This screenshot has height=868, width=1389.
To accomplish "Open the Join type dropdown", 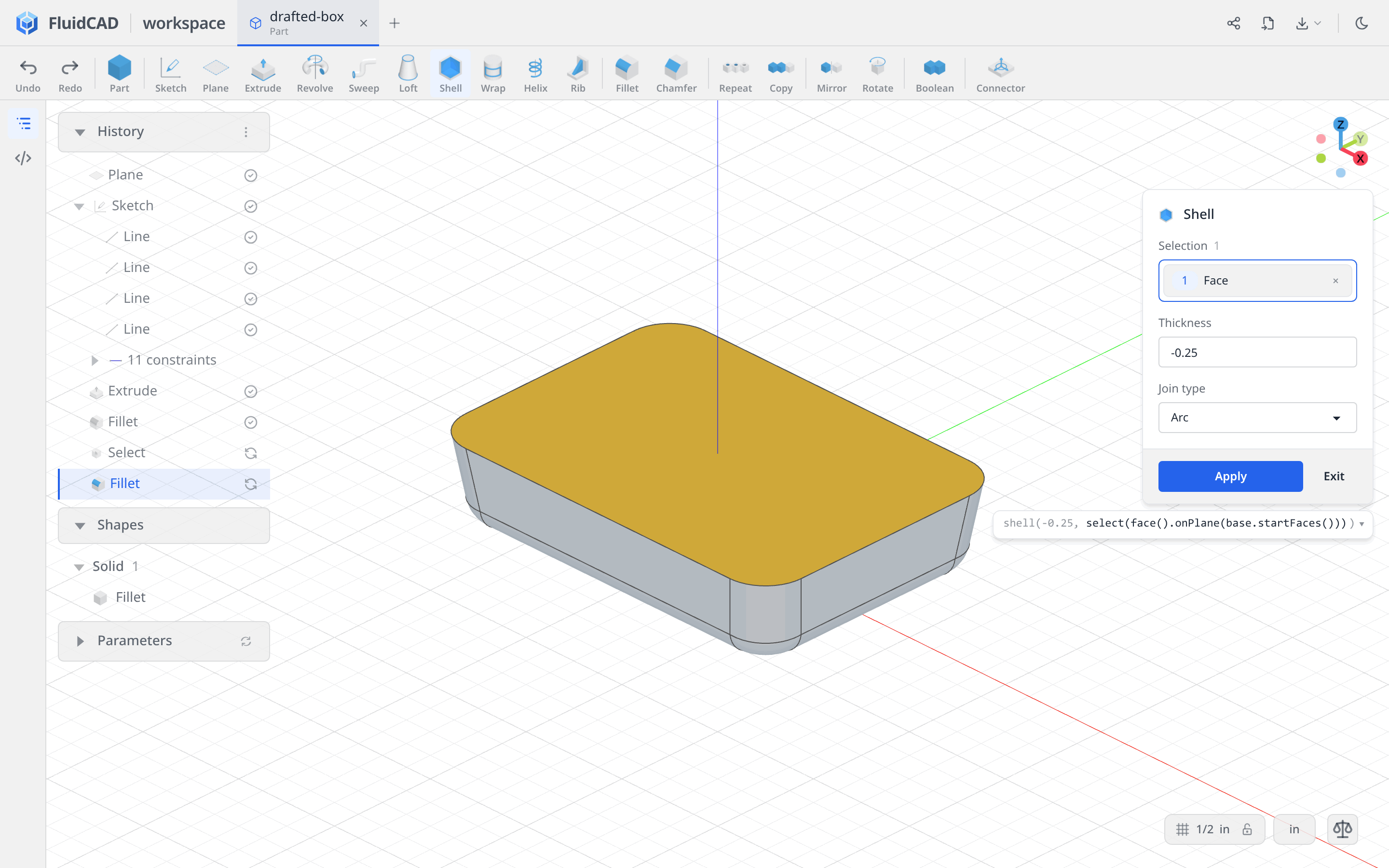I will [1257, 417].
